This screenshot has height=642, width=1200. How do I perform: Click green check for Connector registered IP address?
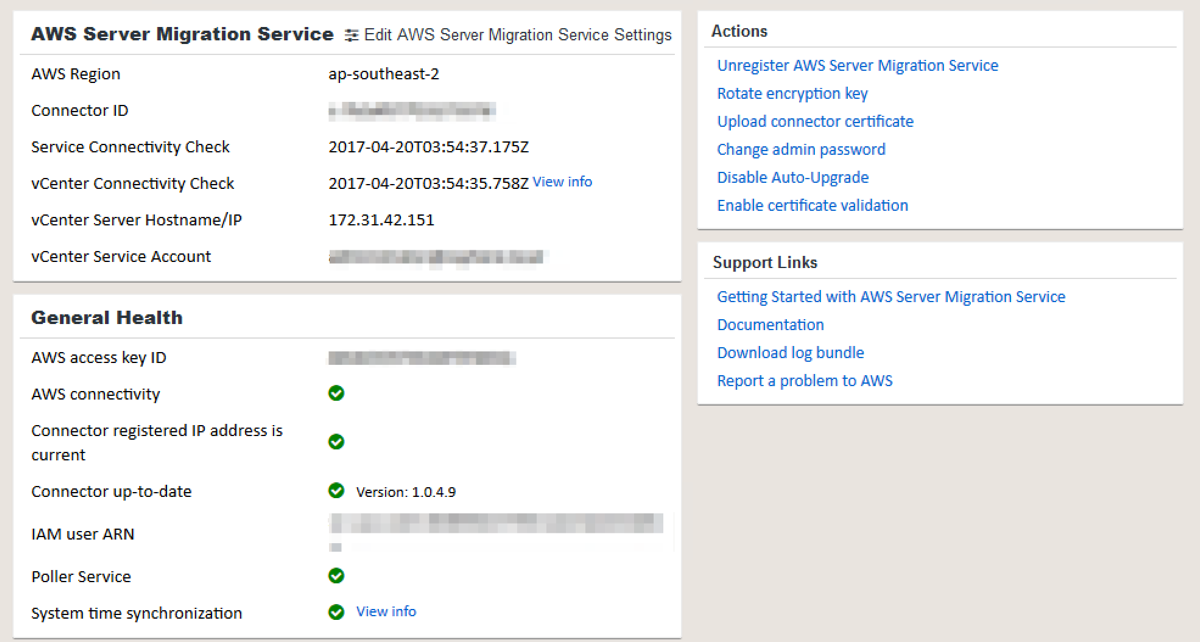click(x=336, y=441)
